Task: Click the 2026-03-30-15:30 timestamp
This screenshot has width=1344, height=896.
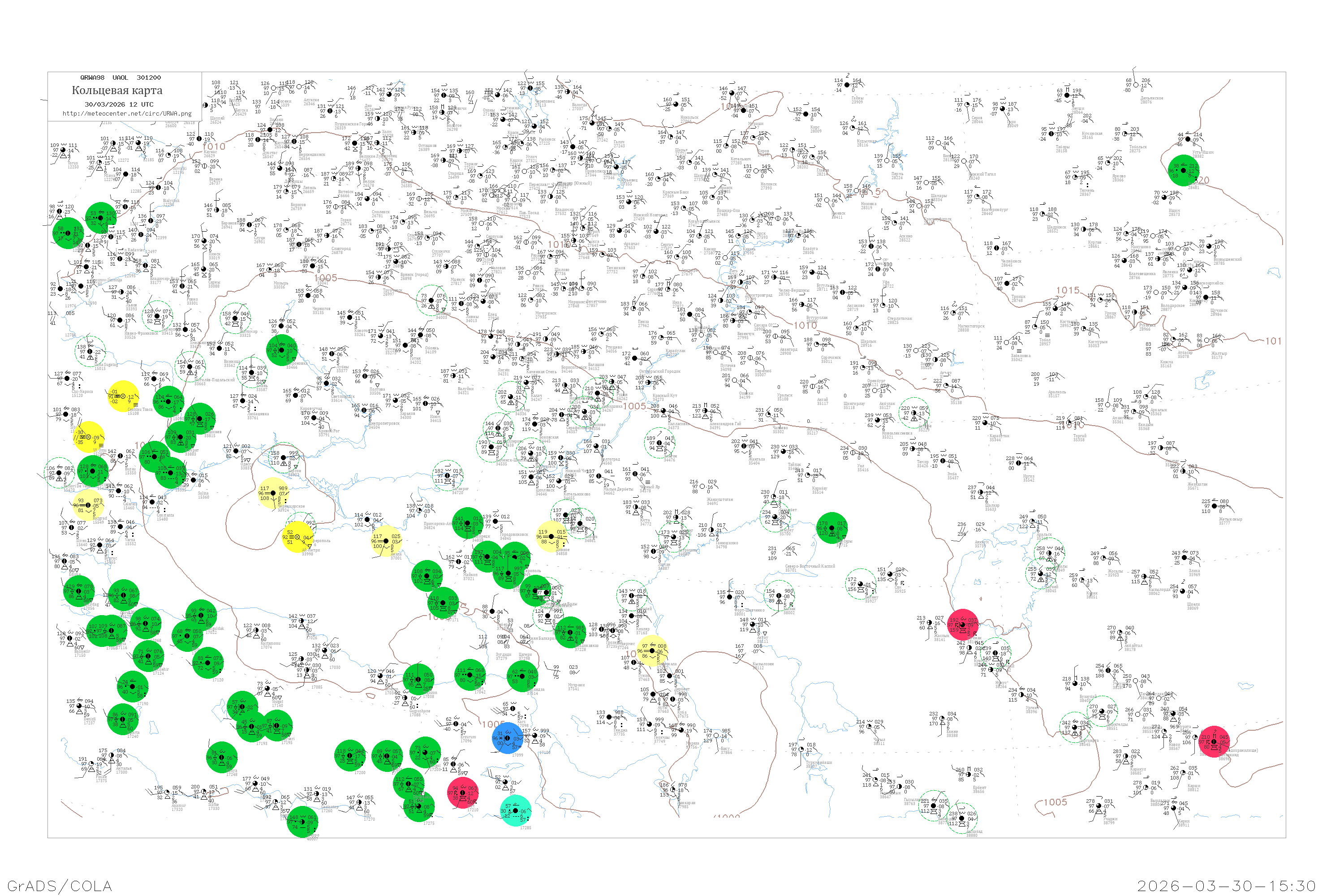Action: 1226,886
